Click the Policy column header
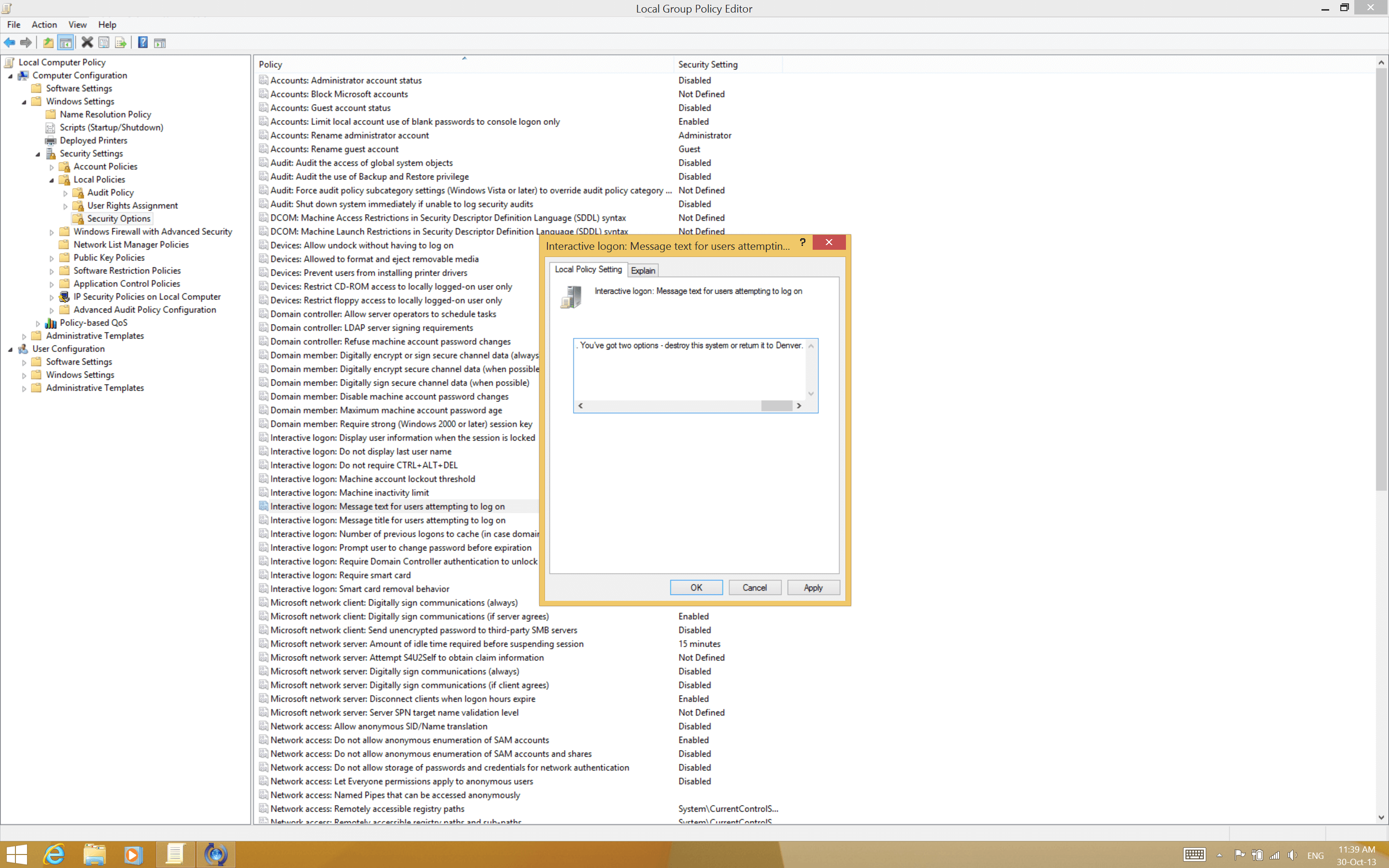This screenshot has width=1389, height=868. (x=464, y=64)
